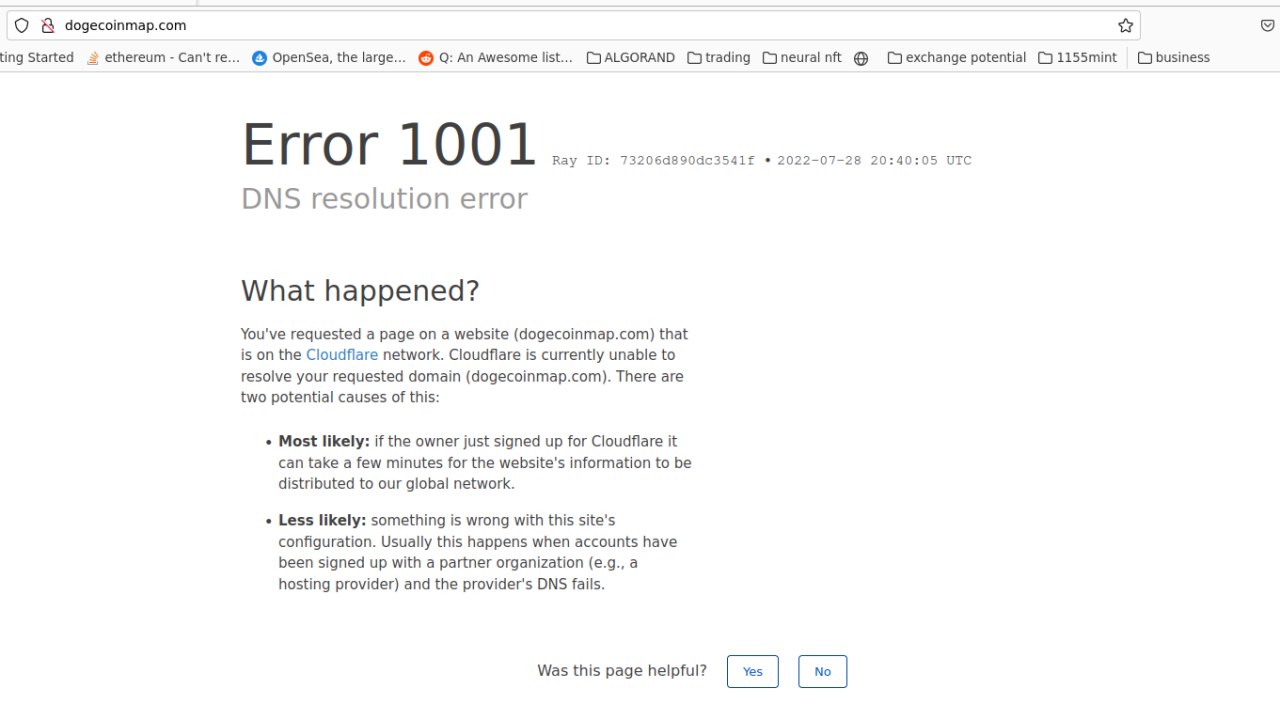Expand the trading bookmarks folder
The height and width of the screenshot is (704, 1280).
719,58
